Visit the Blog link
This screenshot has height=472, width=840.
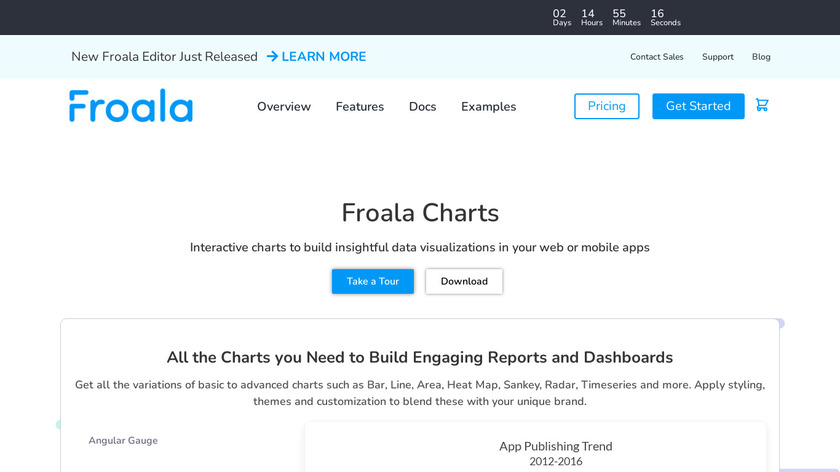point(761,57)
